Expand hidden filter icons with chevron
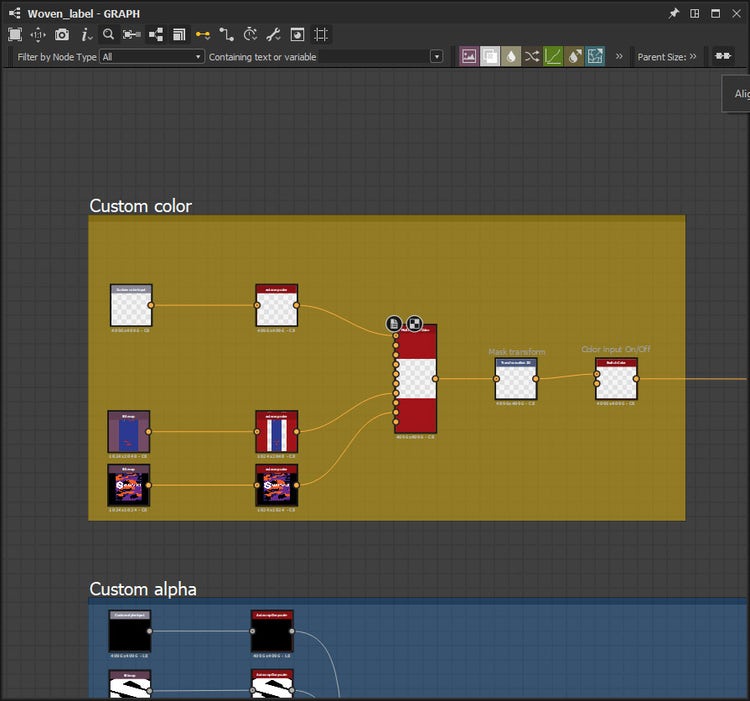Screen dimensions: 750x701 619,57
